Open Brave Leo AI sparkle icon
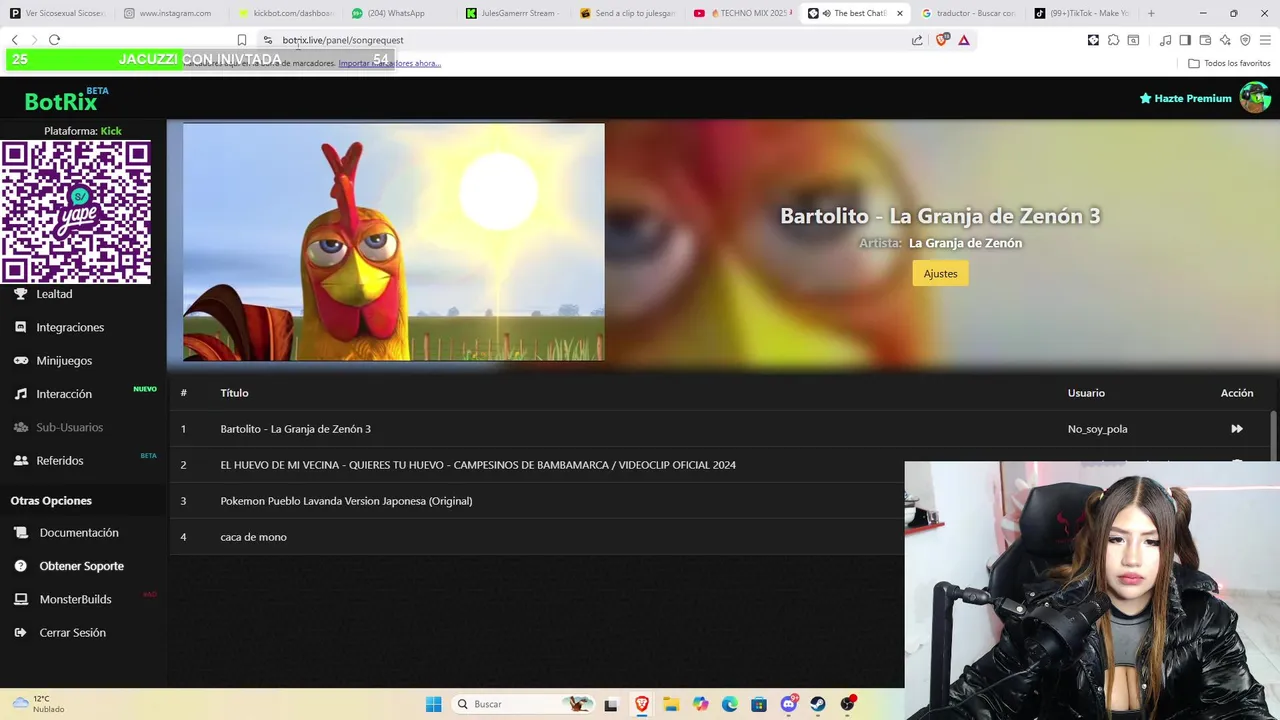Image resolution: width=1280 pixels, height=720 pixels. [x=1225, y=40]
